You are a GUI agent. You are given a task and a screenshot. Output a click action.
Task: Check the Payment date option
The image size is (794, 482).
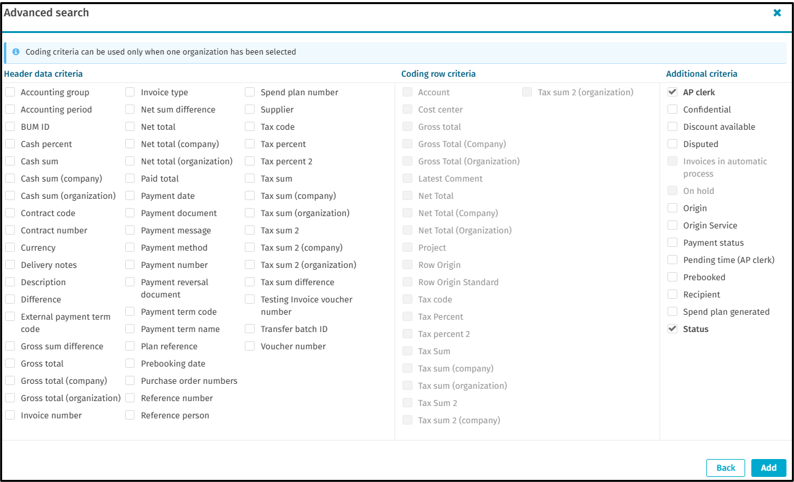tap(130, 196)
